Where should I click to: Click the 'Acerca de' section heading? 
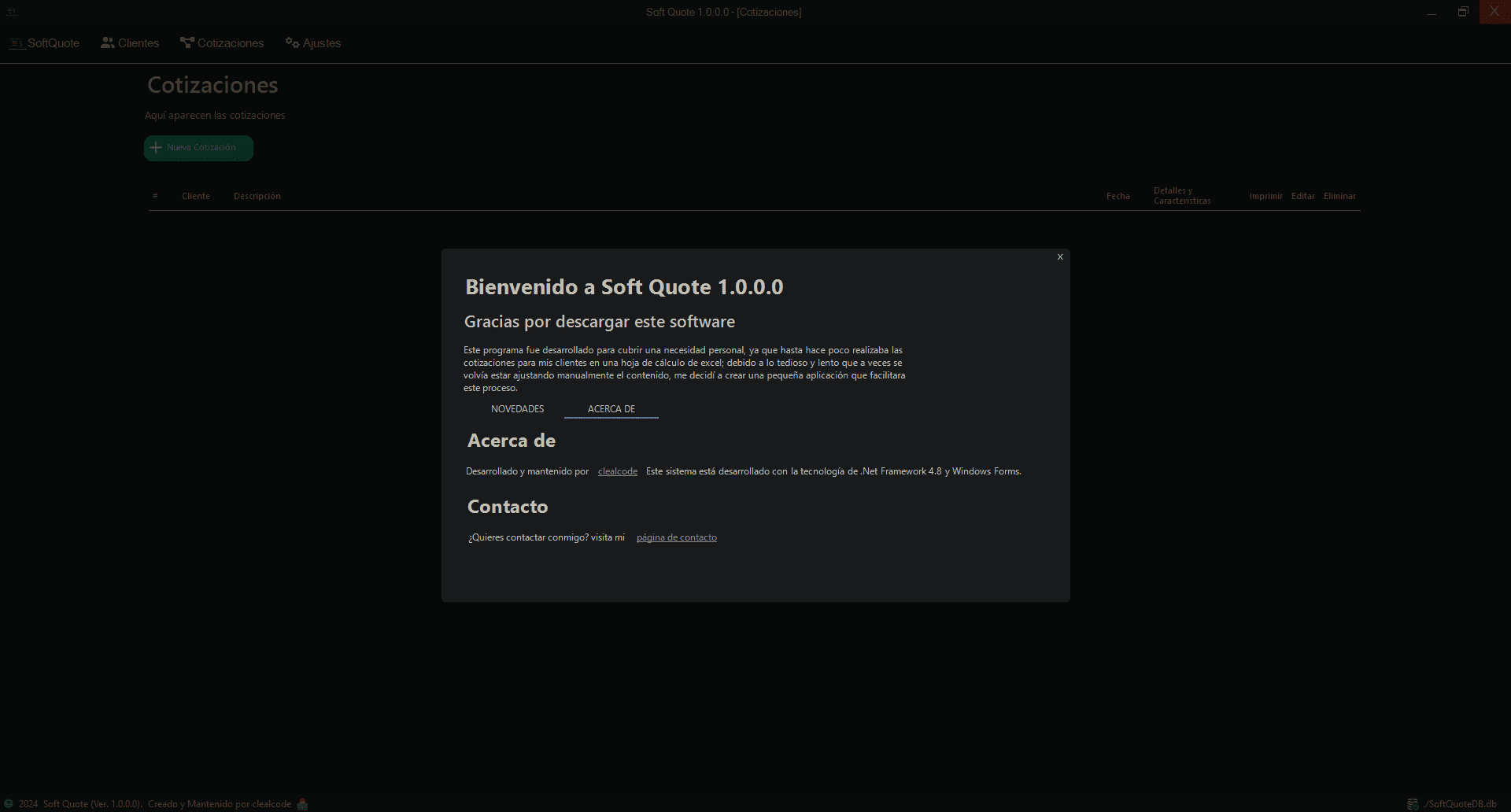point(512,441)
